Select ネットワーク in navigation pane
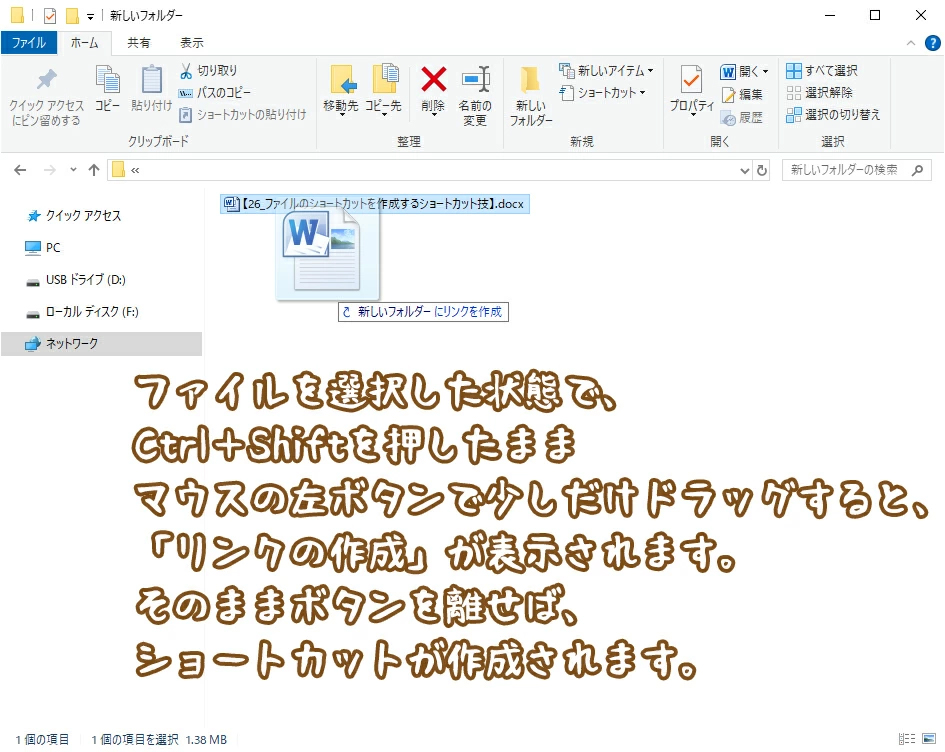 (x=101, y=343)
